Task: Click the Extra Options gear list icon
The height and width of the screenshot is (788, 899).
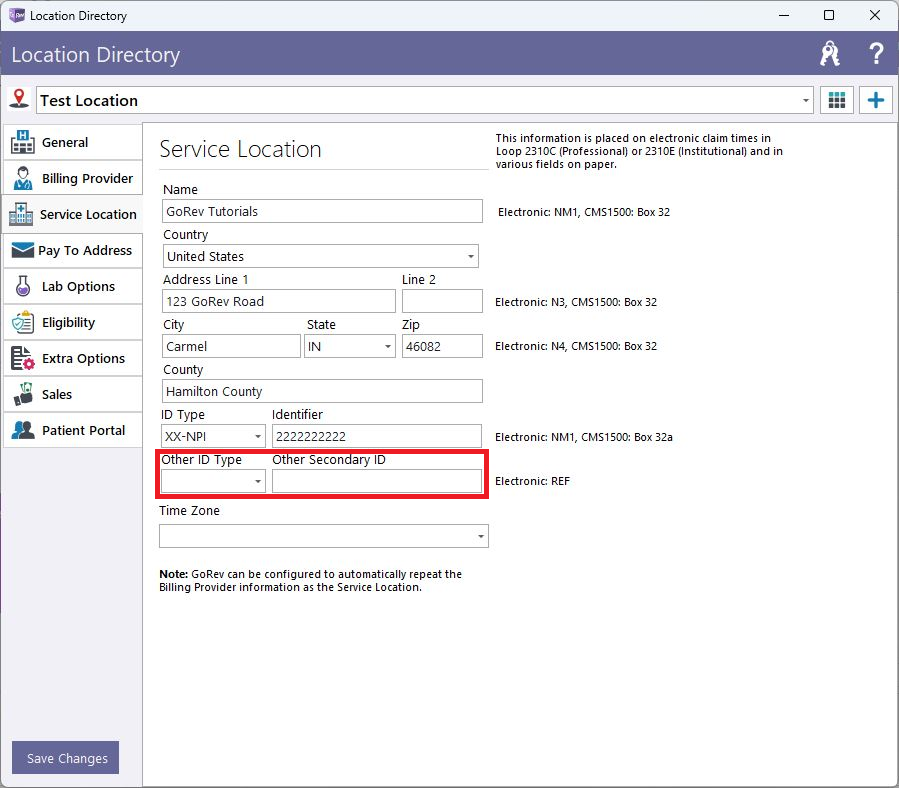Action: point(23,358)
